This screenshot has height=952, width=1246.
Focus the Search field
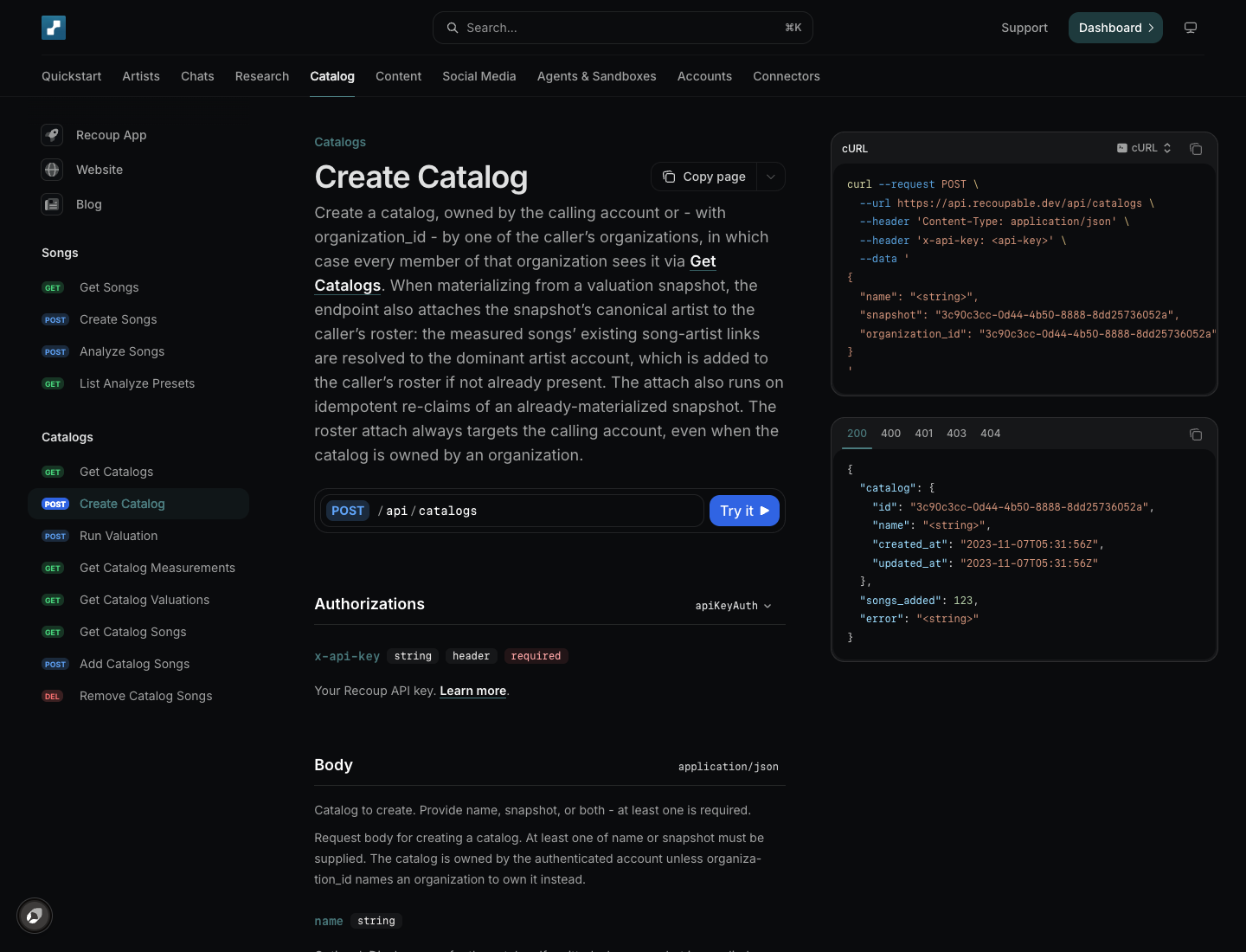click(623, 28)
